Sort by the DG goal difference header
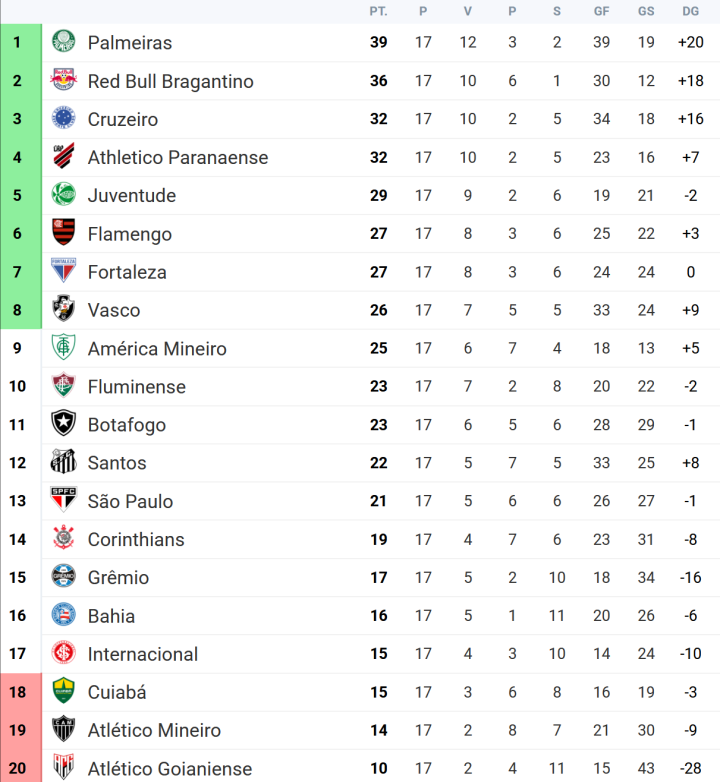Screen dimensions: 720x782 pos(690,11)
